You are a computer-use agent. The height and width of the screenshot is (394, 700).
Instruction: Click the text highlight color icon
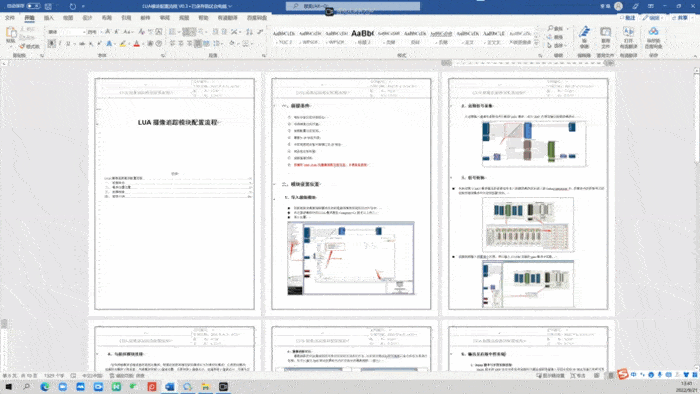point(122,43)
